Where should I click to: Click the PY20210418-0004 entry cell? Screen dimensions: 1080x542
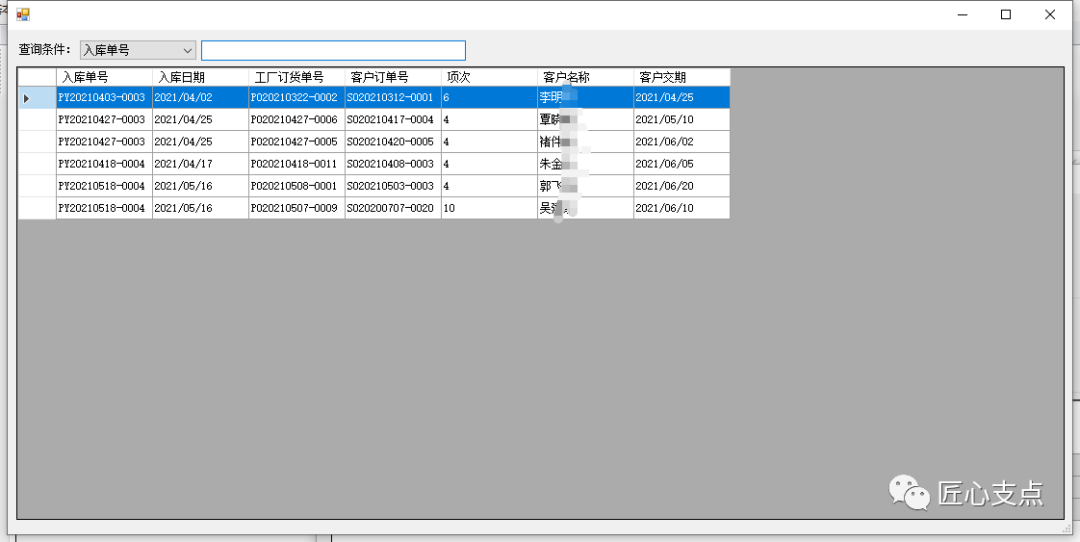104,164
